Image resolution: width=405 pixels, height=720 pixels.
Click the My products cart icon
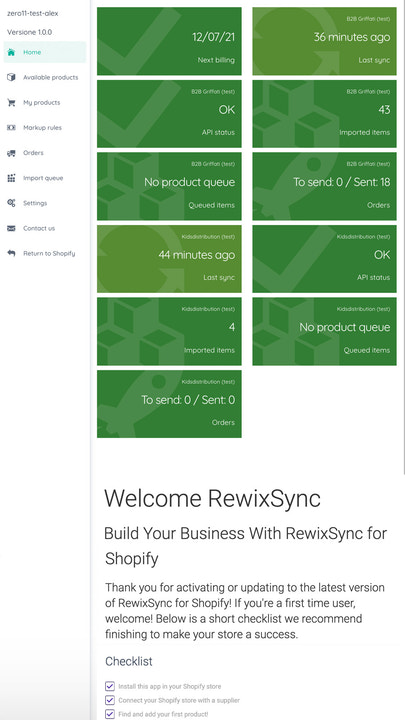point(11,102)
